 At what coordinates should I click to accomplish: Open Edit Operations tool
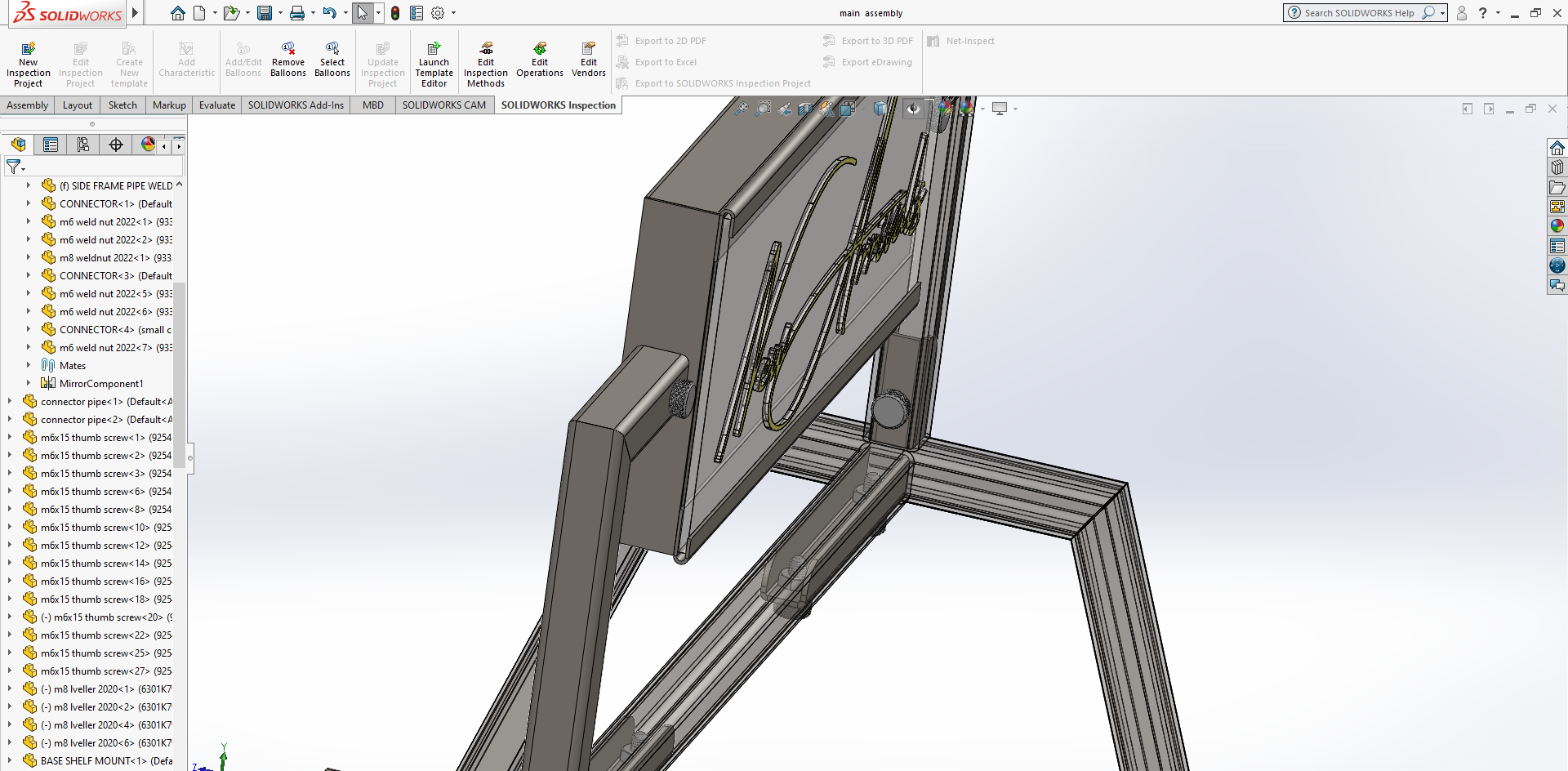pos(540,60)
